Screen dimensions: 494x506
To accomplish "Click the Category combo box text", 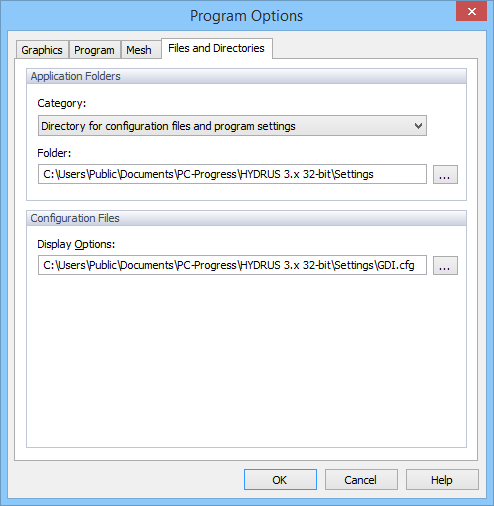I will coord(168,126).
